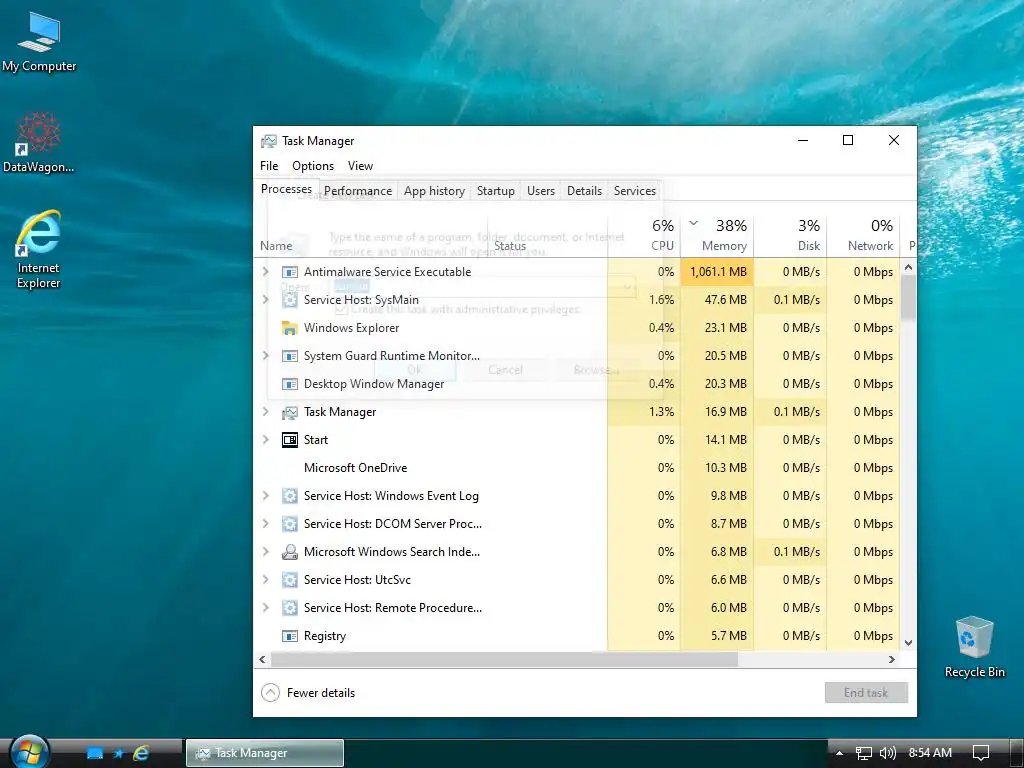Open the View menu
The height and width of the screenshot is (768, 1024).
(x=360, y=166)
